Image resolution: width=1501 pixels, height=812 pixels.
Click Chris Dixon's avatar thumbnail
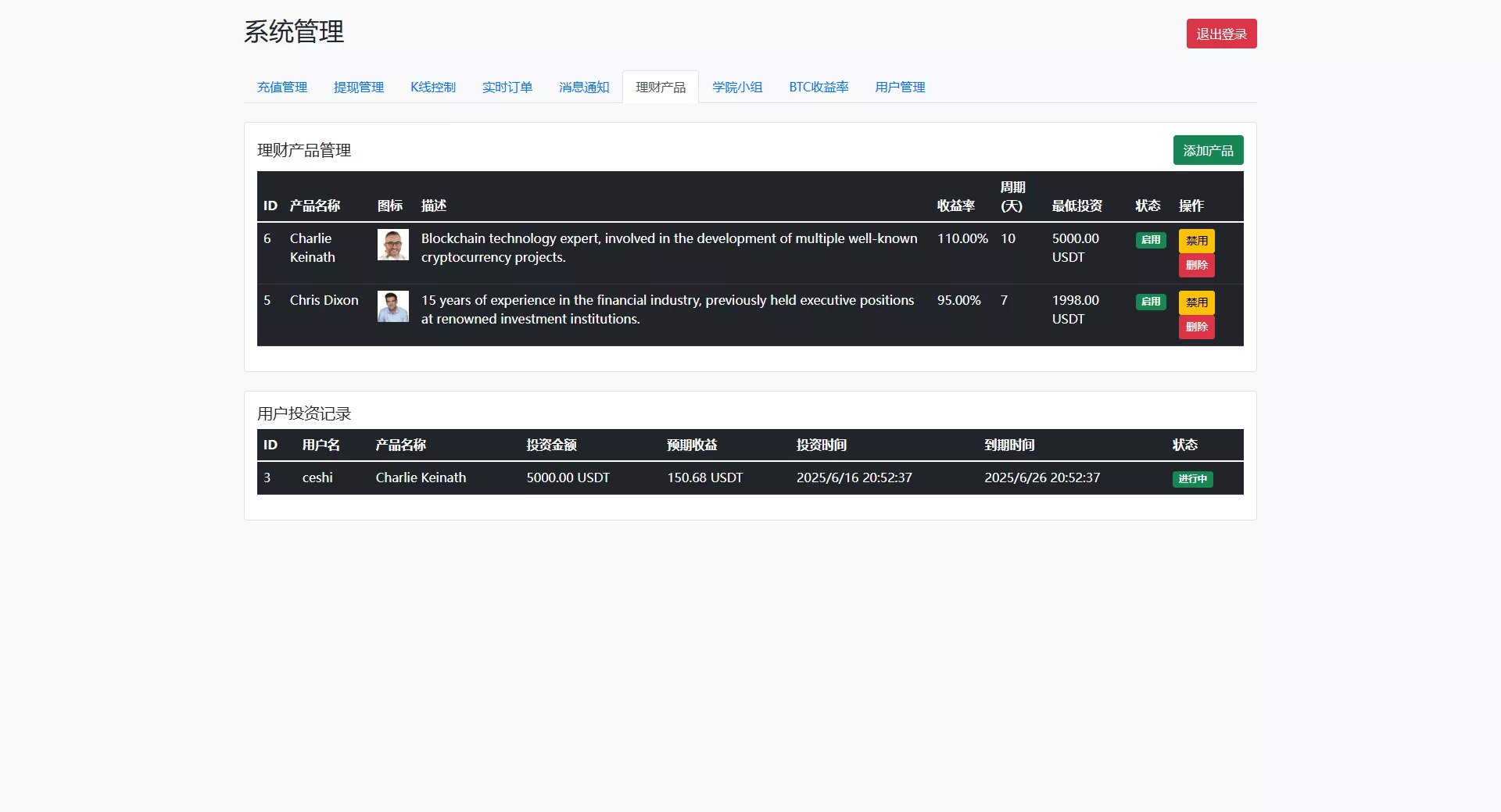[x=392, y=306]
